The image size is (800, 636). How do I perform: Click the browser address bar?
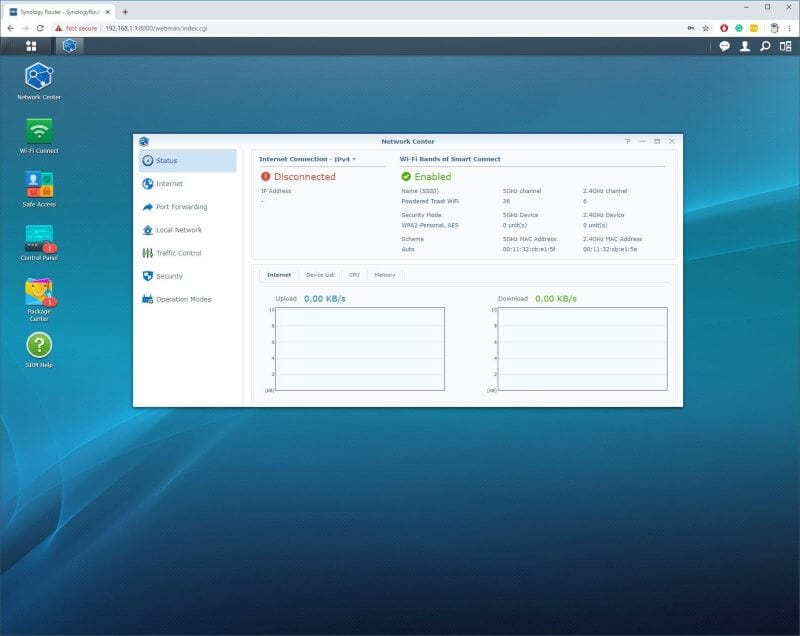(x=300, y=29)
